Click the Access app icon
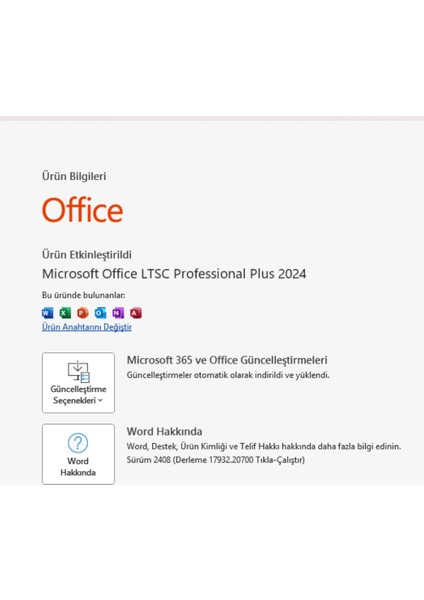This screenshot has width=424, height=600. (x=135, y=313)
